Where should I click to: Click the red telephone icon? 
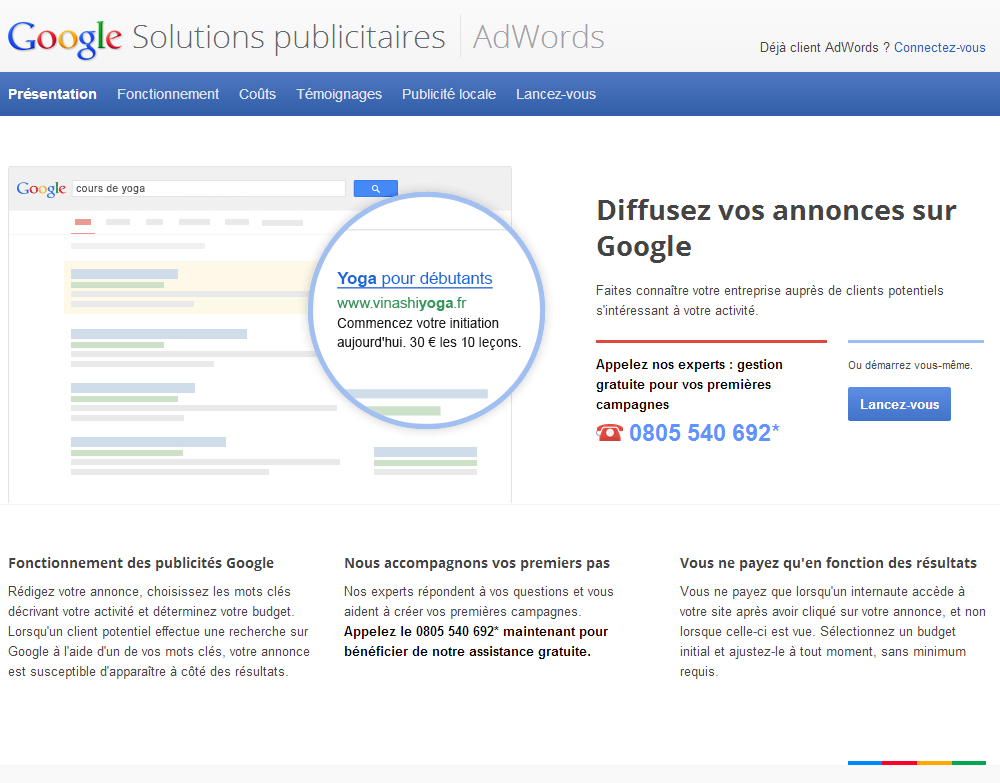[609, 433]
